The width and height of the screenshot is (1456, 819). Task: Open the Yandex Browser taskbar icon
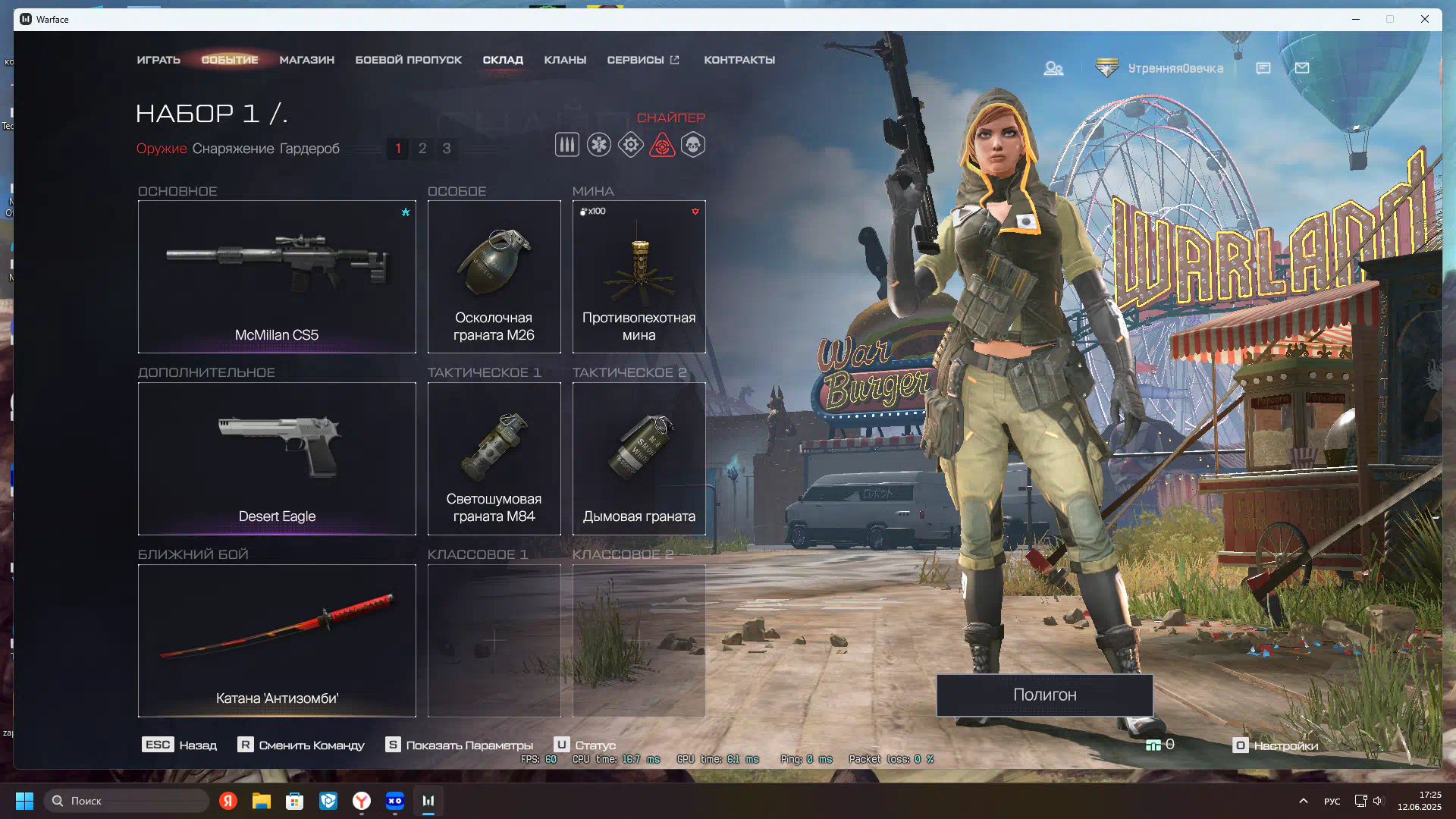point(362,801)
